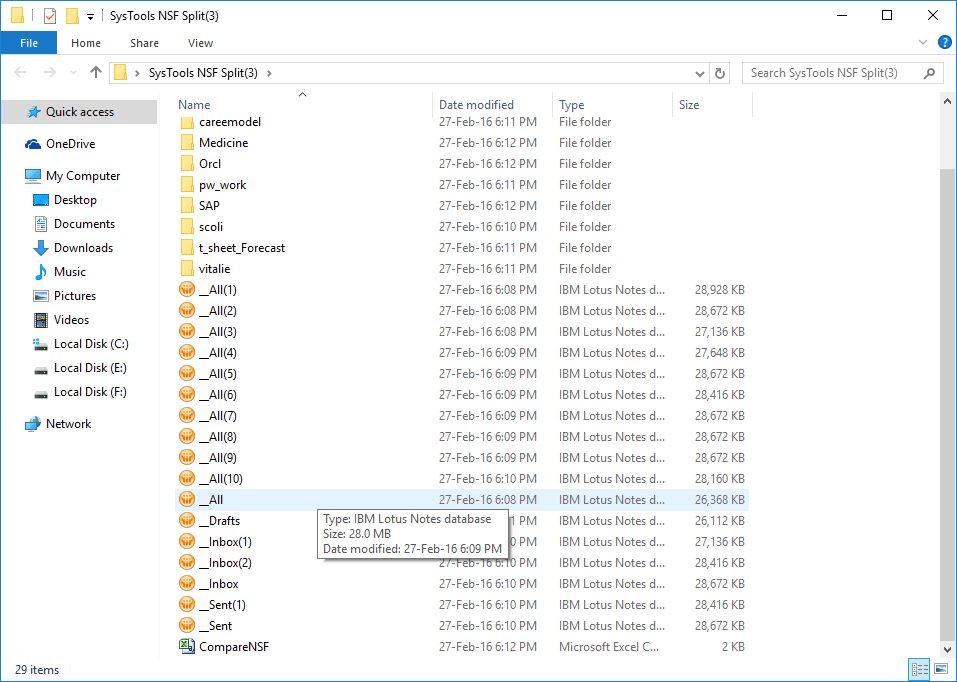The width and height of the screenshot is (957, 682).
Task: Click the folder icon of Medicine
Action: pyautogui.click(x=187, y=143)
